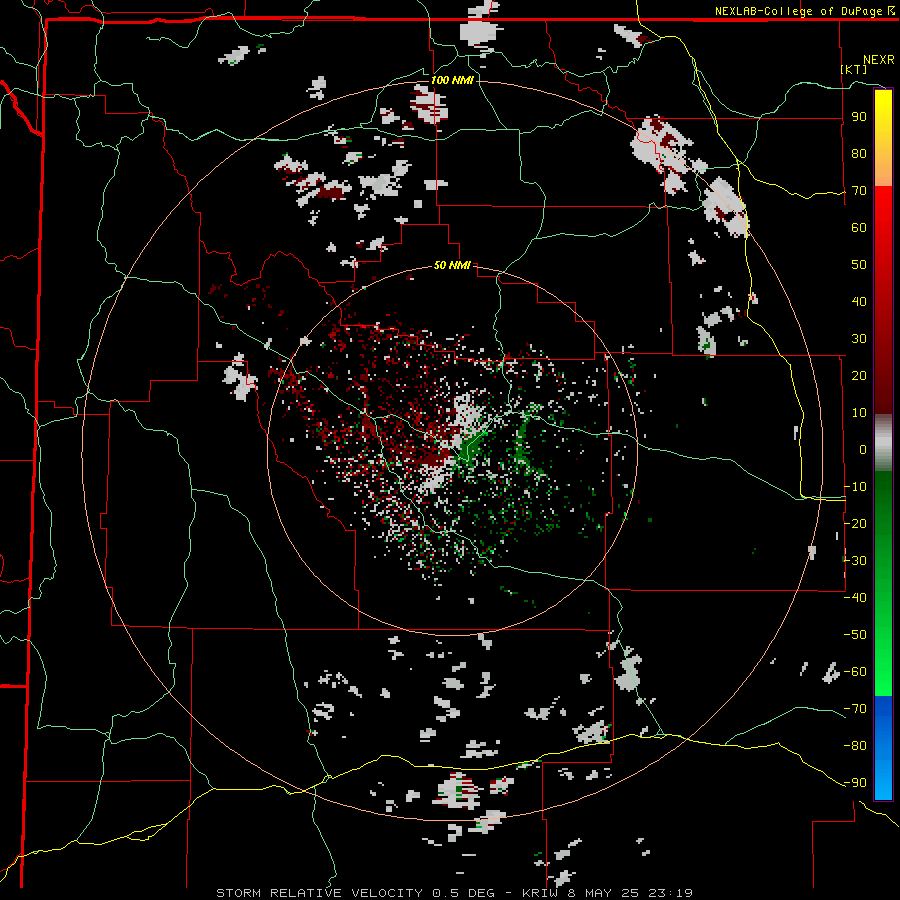Click the 23:19 timestamp in footer

coord(670,893)
